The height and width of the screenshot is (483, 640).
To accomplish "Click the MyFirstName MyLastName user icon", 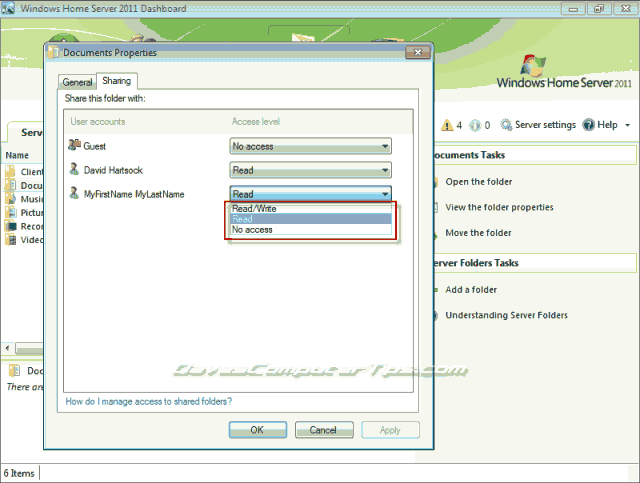I will pyautogui.click(x=74, y=193).
